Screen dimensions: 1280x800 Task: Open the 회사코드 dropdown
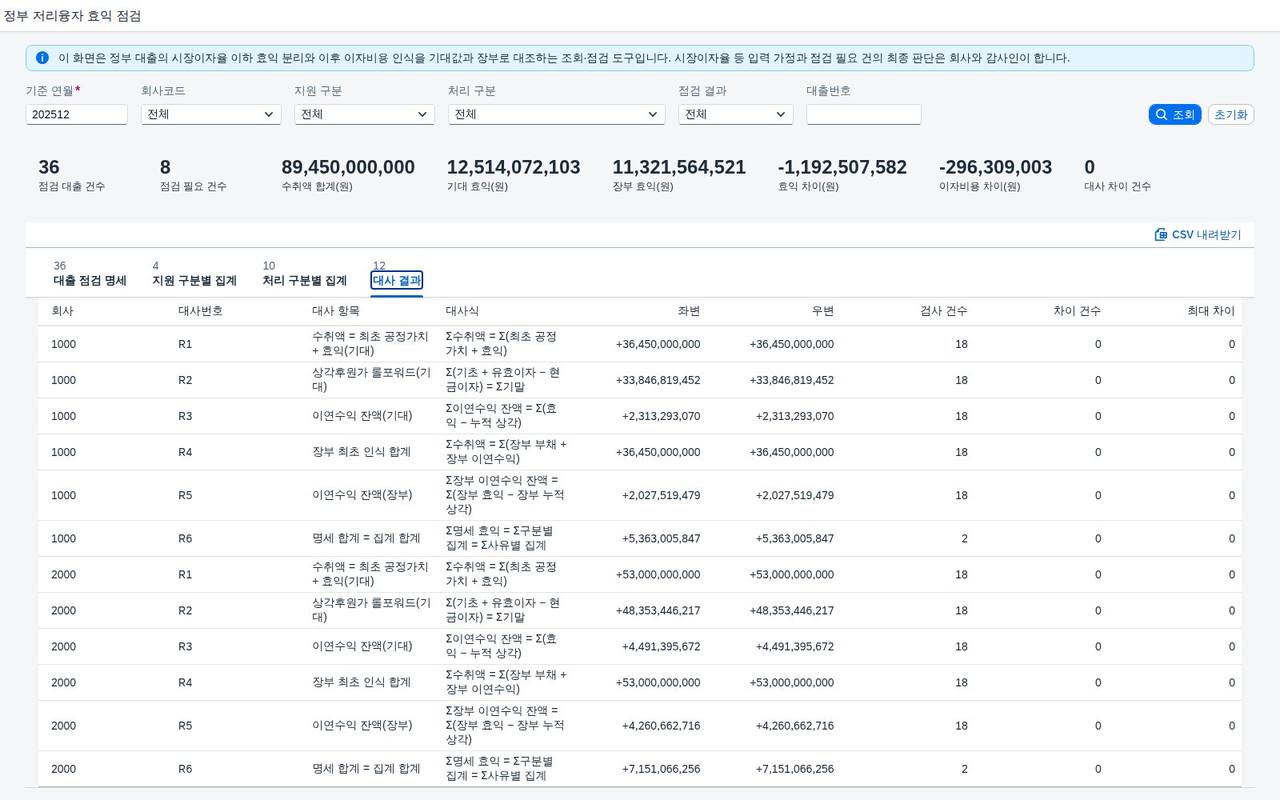click(211, 114)
